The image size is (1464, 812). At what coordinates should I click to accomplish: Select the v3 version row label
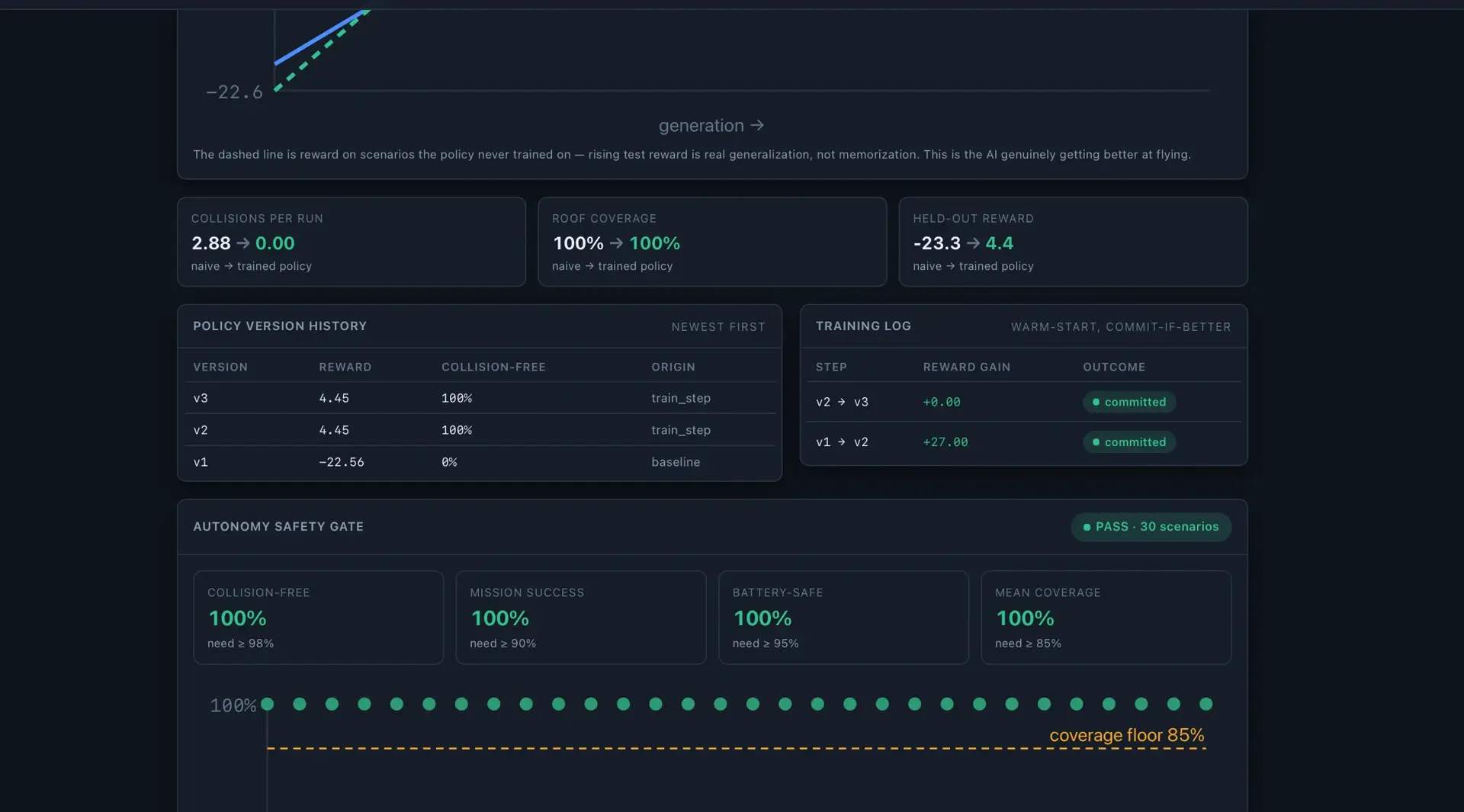pyautogui.click(x=201, y=398)
